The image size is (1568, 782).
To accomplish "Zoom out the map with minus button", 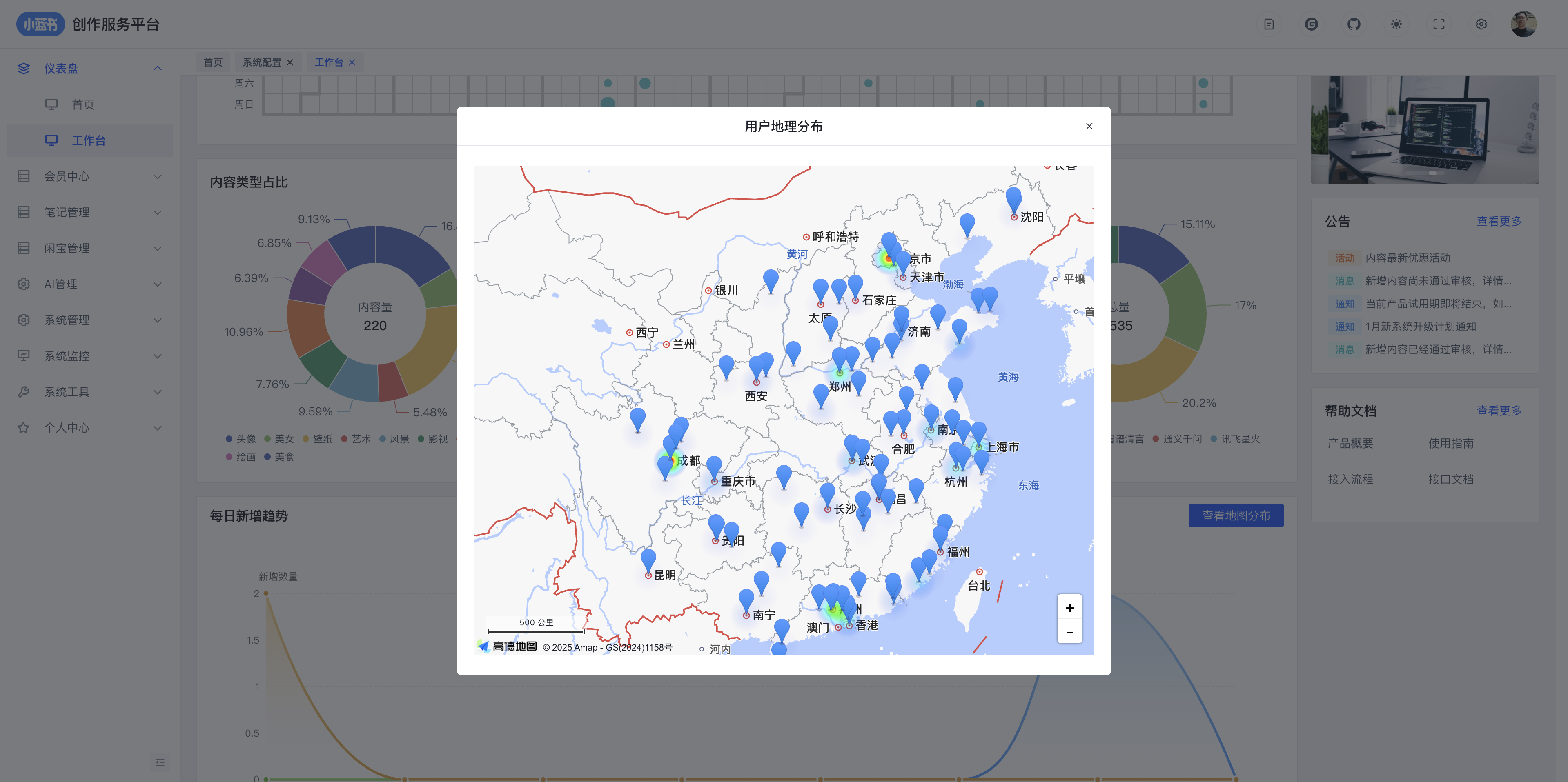I will [1069, 632].
